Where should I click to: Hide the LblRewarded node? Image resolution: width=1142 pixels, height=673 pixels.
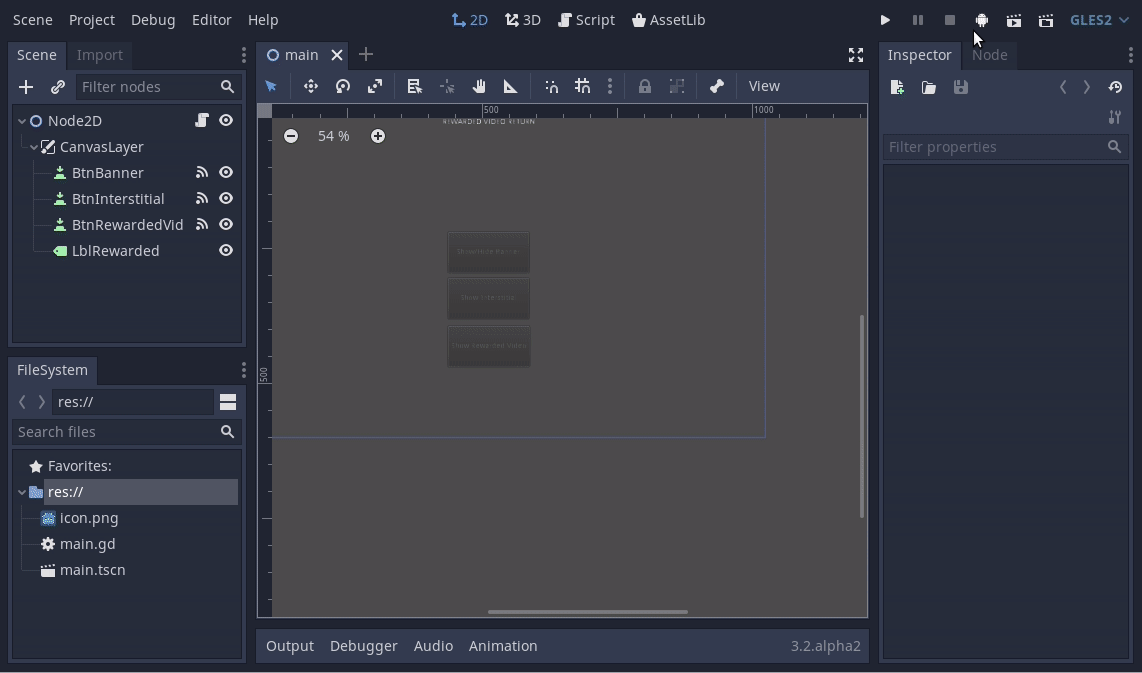click(x=226, y=251)
